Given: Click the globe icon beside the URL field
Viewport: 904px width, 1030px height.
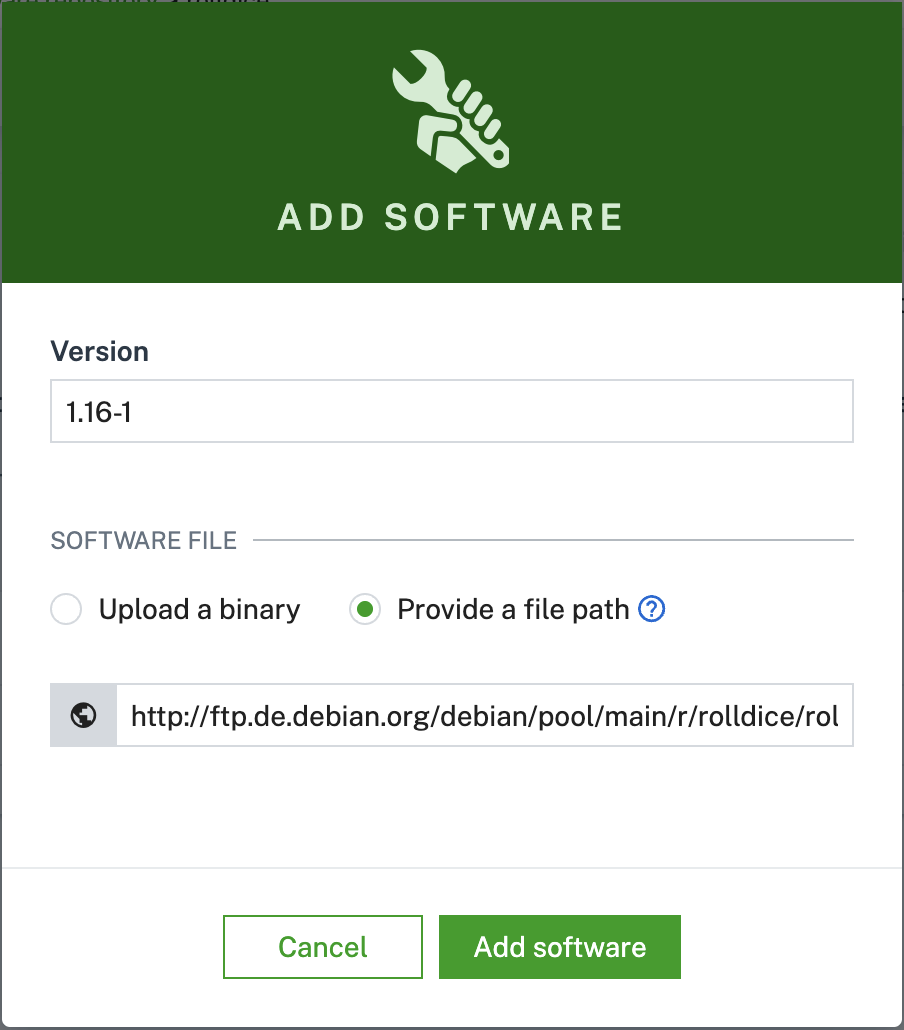Looking at the screenshot, I should (x=83, y=715).
